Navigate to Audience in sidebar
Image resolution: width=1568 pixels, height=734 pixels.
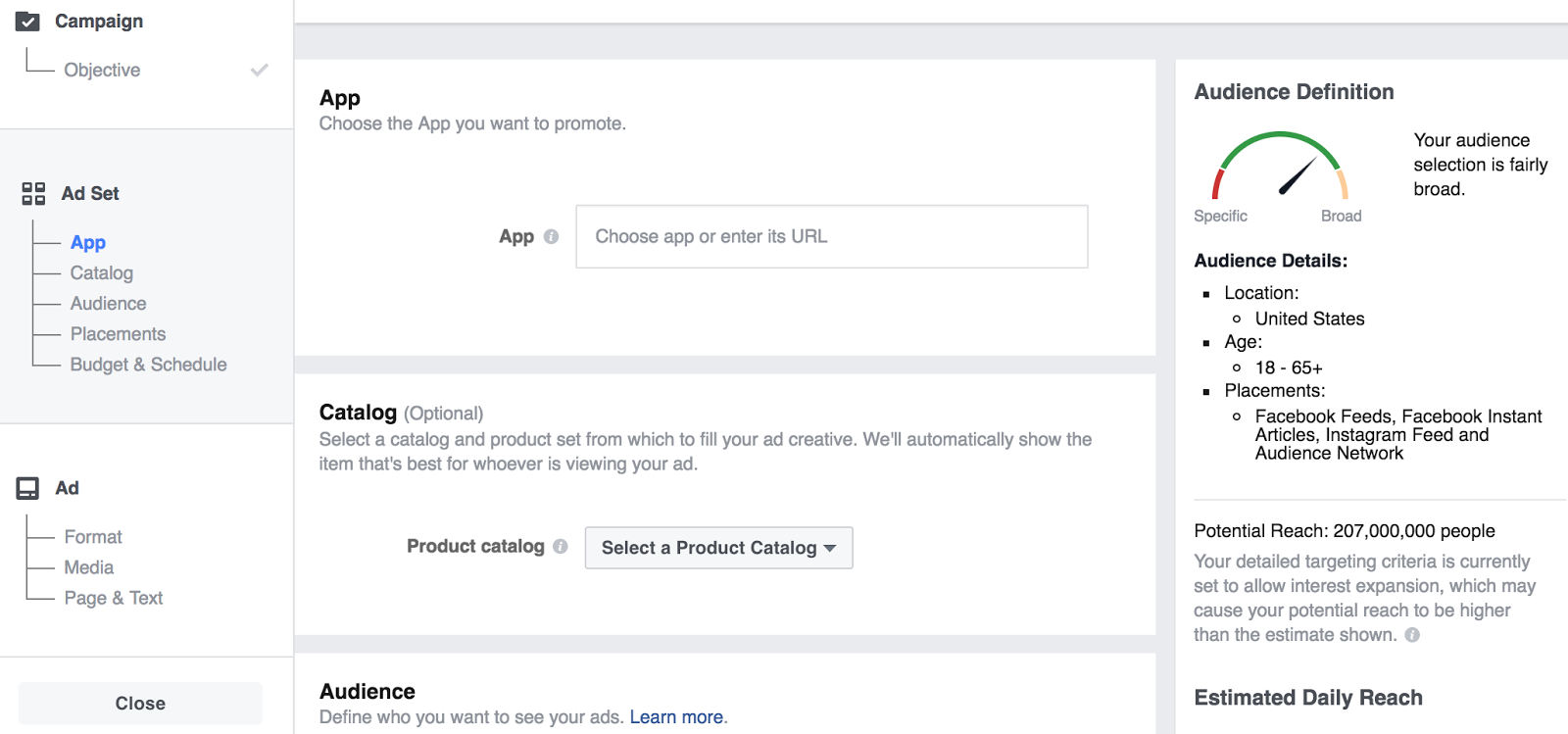pos(108,304)
